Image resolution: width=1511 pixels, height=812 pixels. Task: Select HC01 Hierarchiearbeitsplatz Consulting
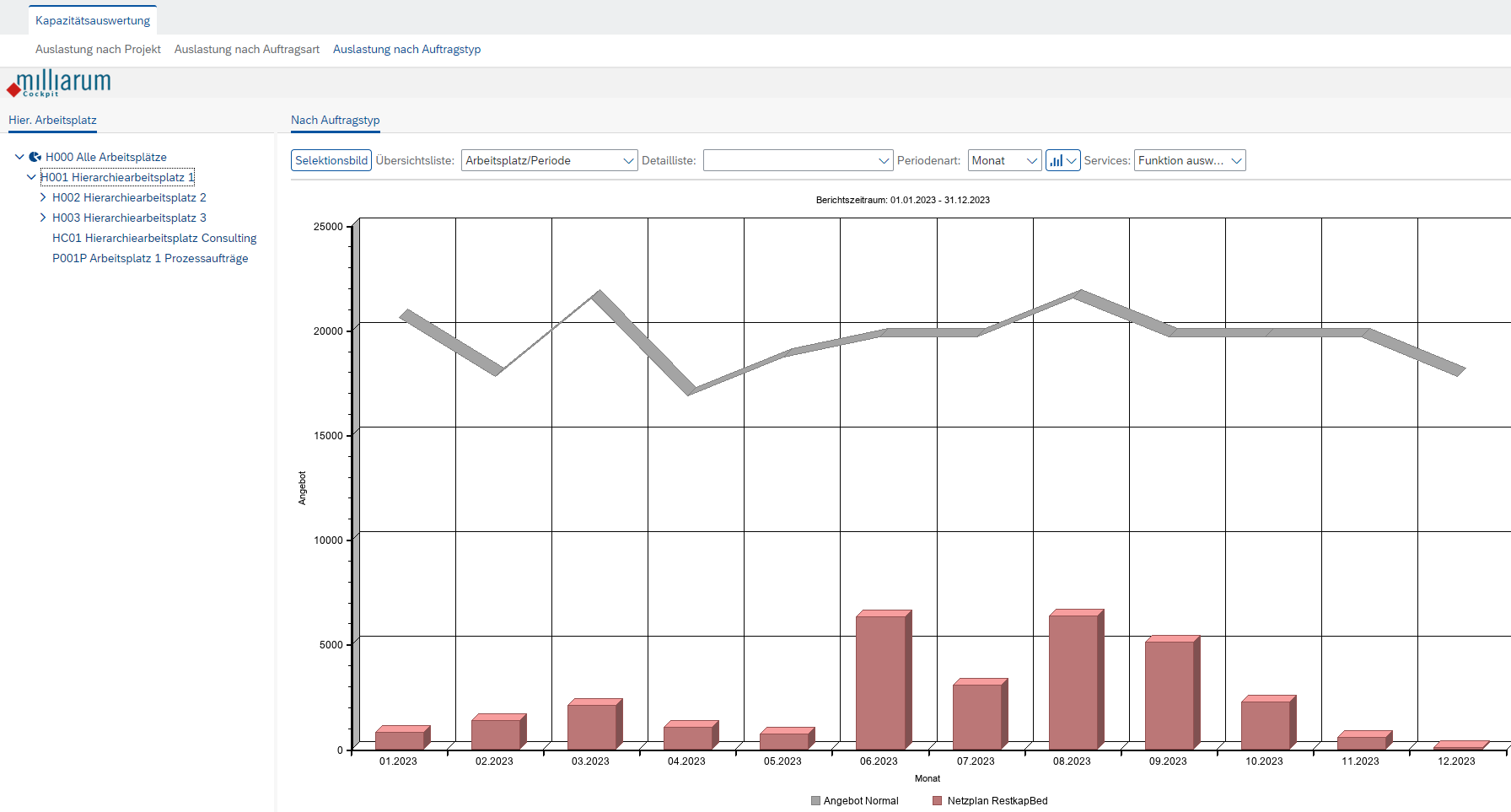pos(154,238)
